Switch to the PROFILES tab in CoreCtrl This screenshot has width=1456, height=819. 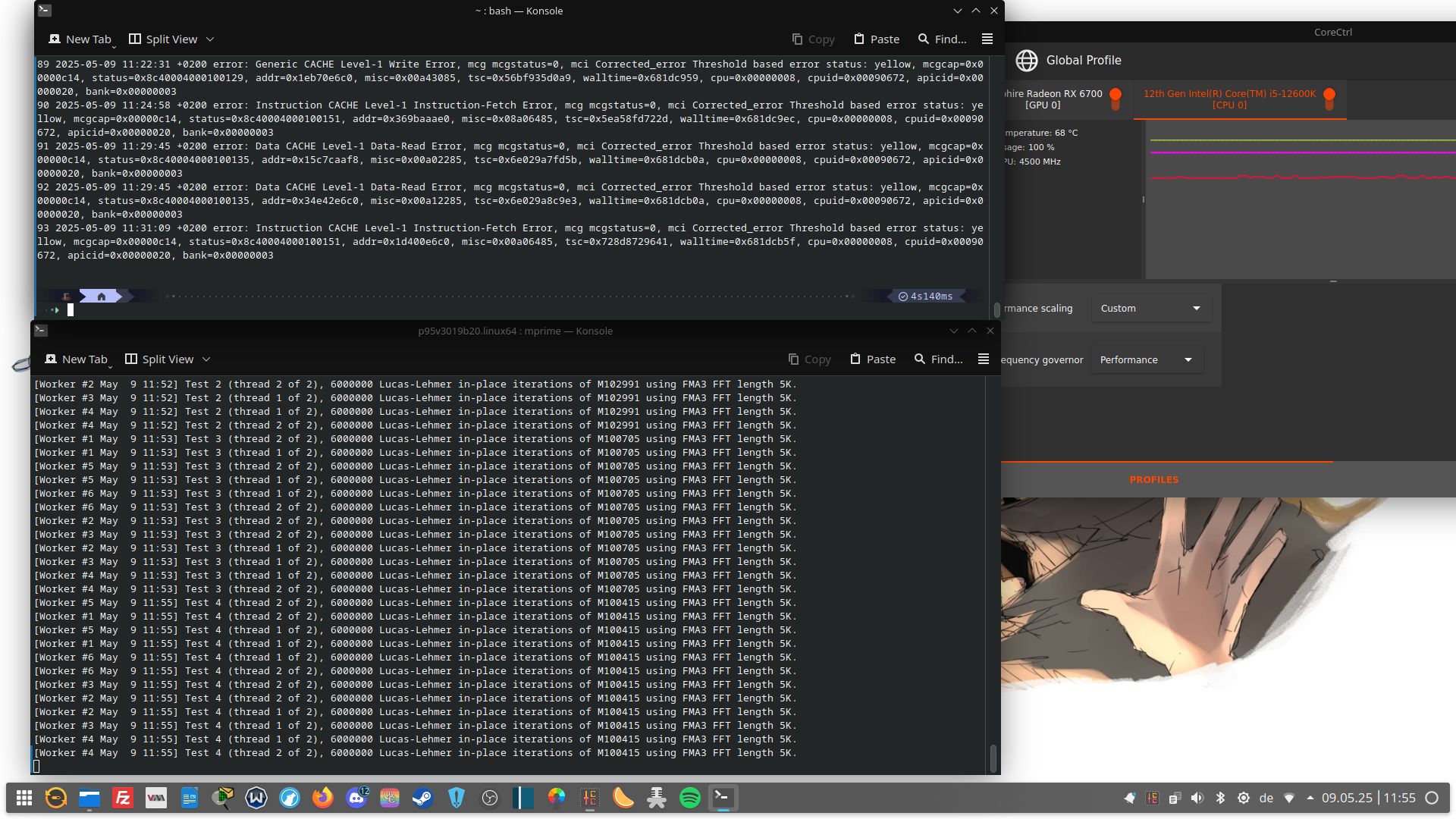pos(1153,479)
